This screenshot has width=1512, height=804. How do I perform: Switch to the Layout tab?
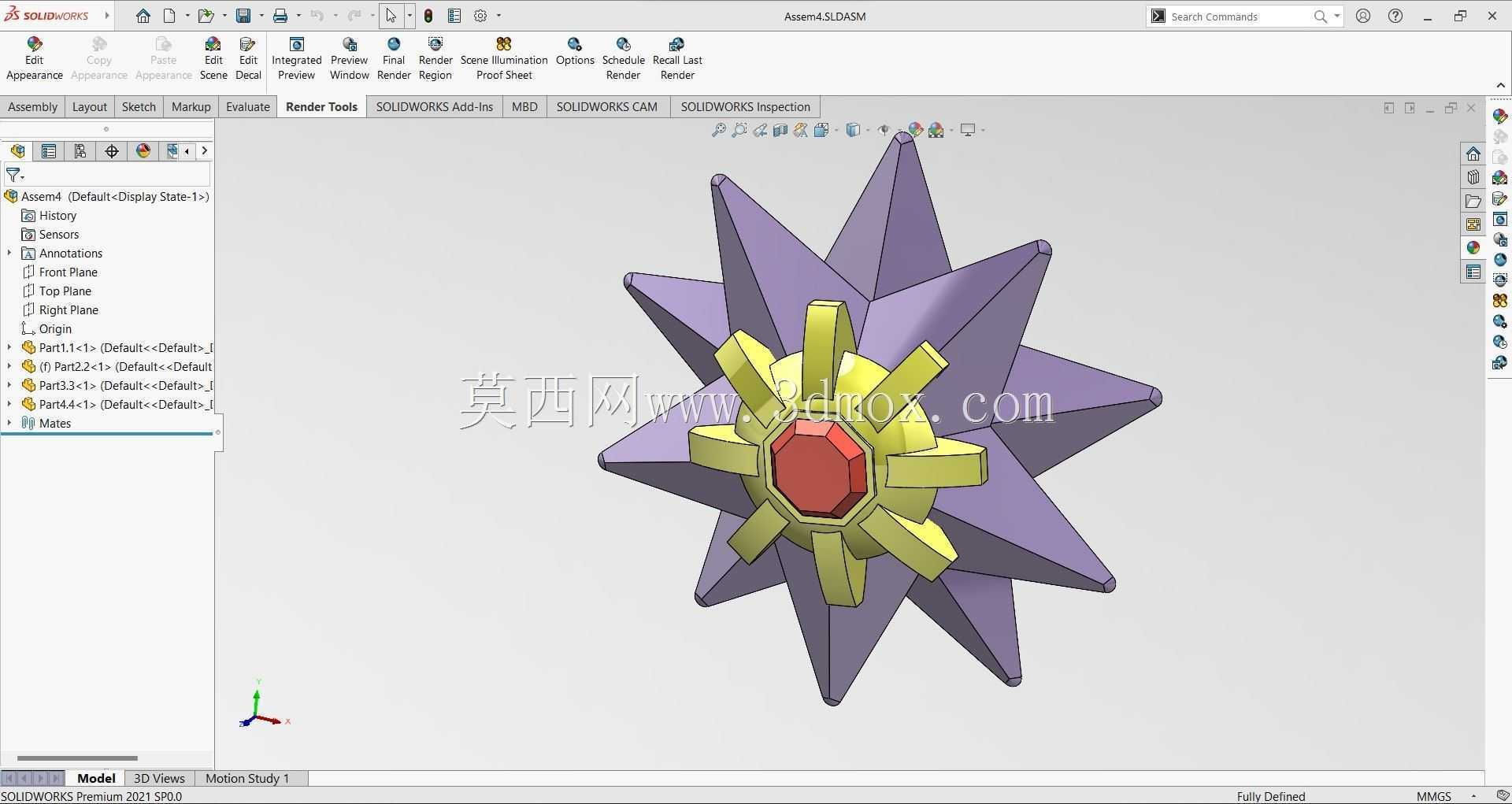pos(89,107)
